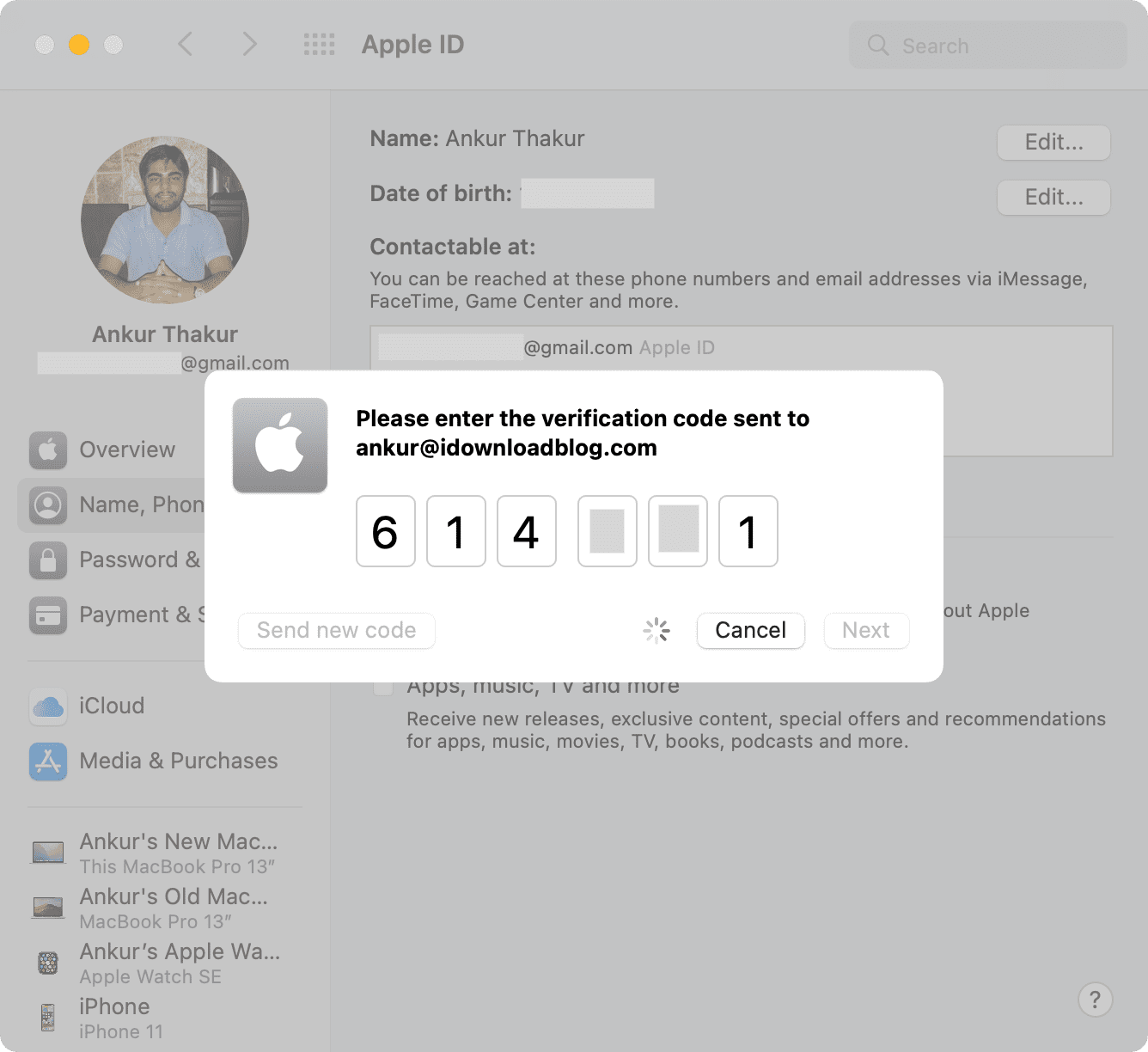Click the ankur@idownloadblog.com address text
The height and width of the screenshot is (1052, 1148).
(506, 448)
